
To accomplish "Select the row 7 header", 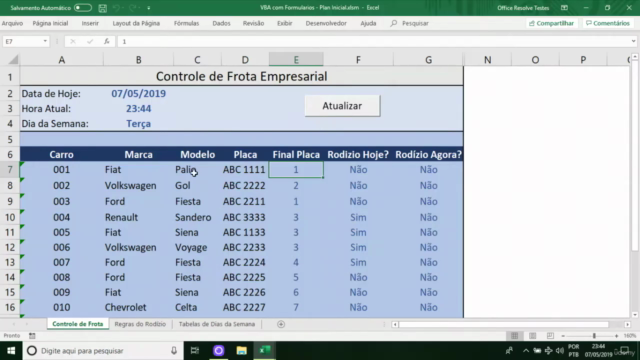I will [10, 169].
